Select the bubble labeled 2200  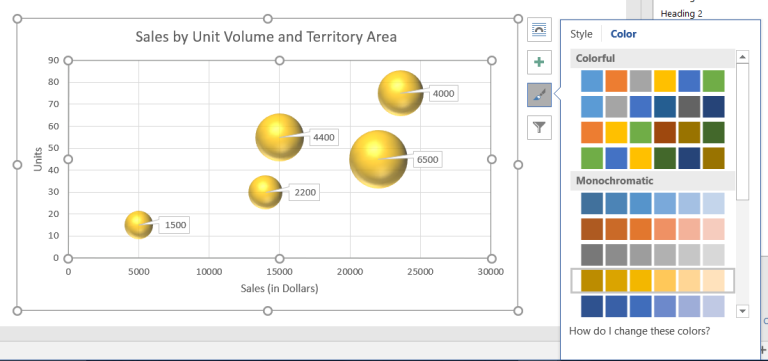tap(265, 192)
